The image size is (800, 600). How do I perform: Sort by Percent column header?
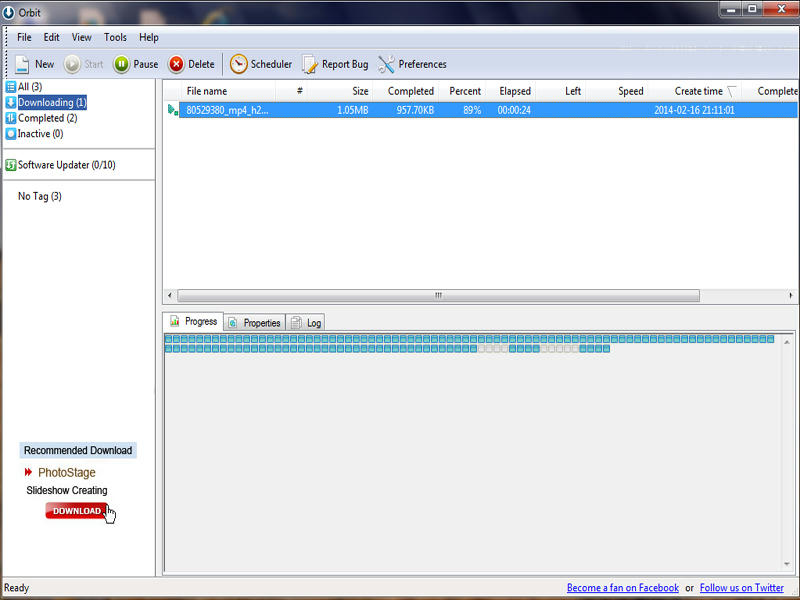[x=462, y=91]
